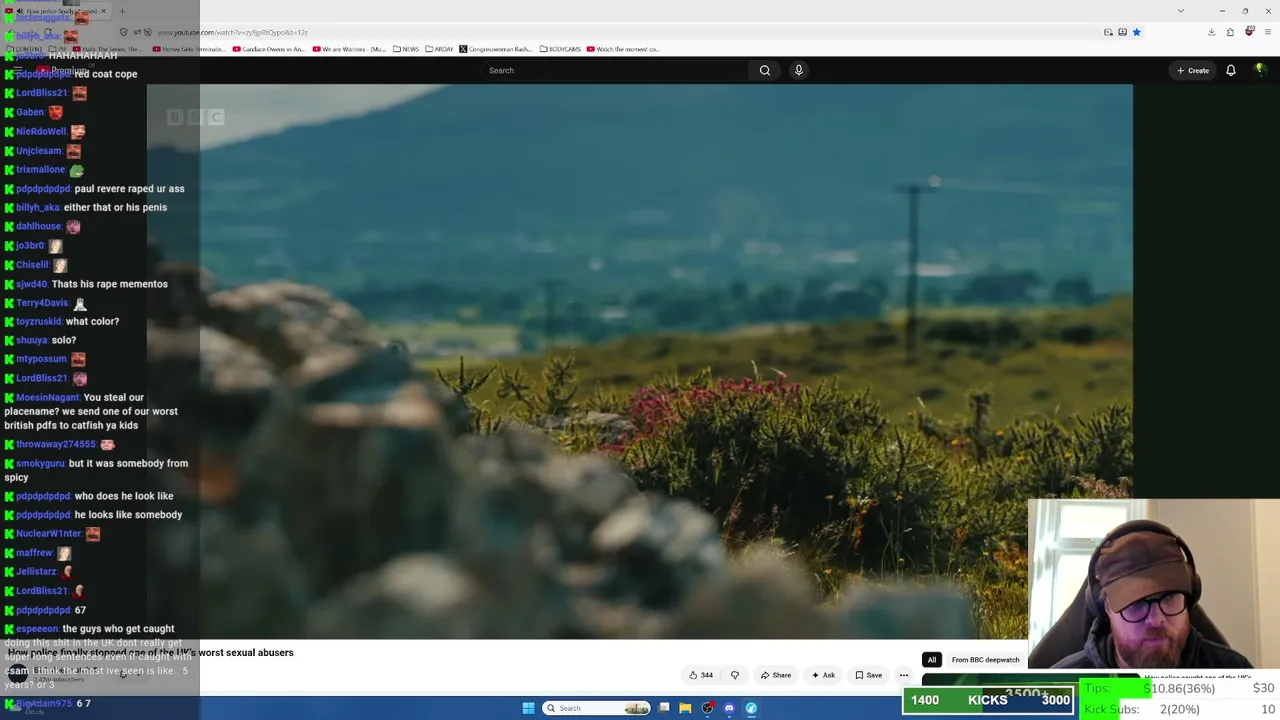This screenshot has height=720, width=1280.
Task: Click the YouTube Create button
Action: 1193,70
